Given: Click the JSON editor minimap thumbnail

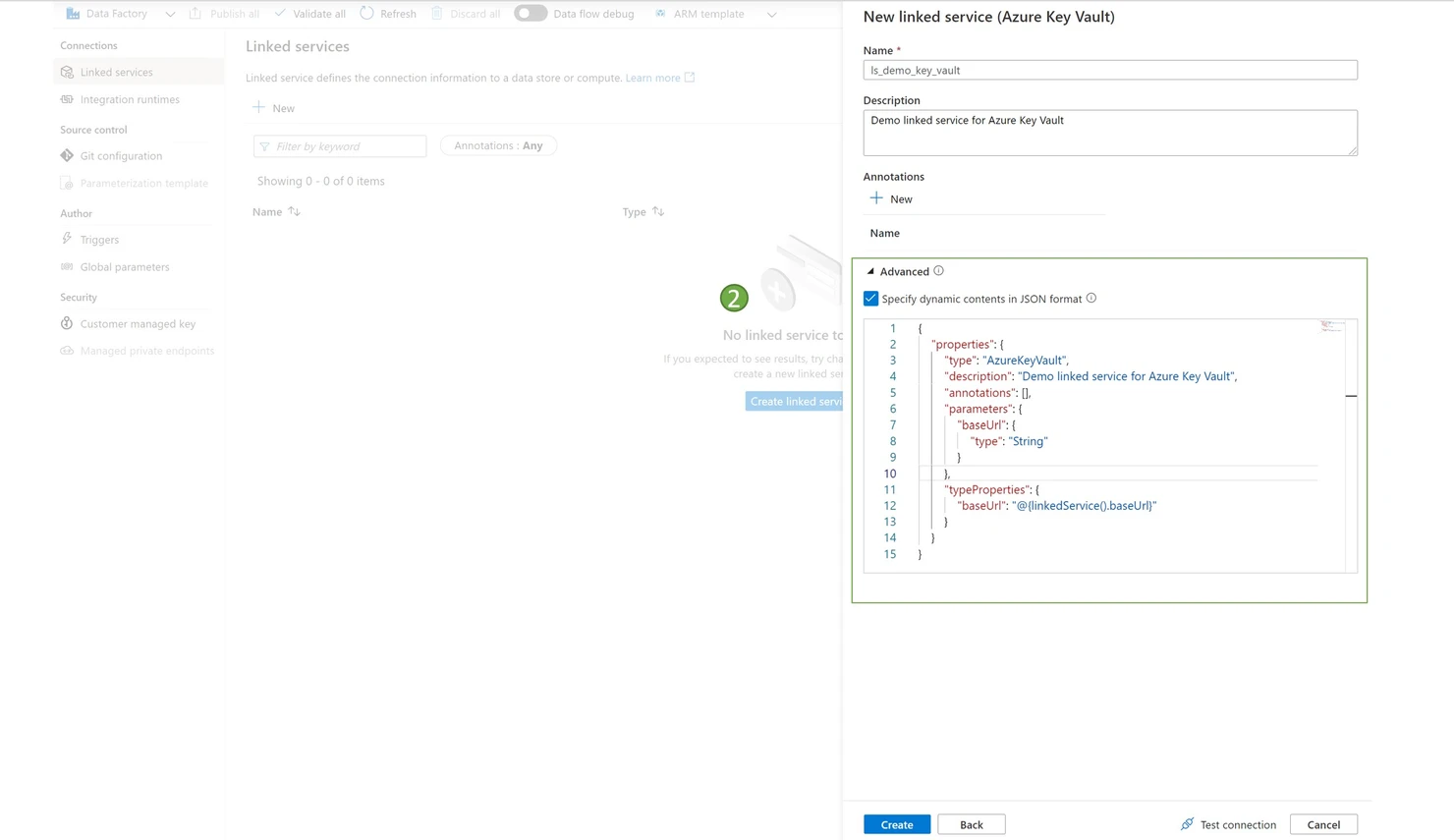Looking at the screenshot, I should (x=1331, y=326).
